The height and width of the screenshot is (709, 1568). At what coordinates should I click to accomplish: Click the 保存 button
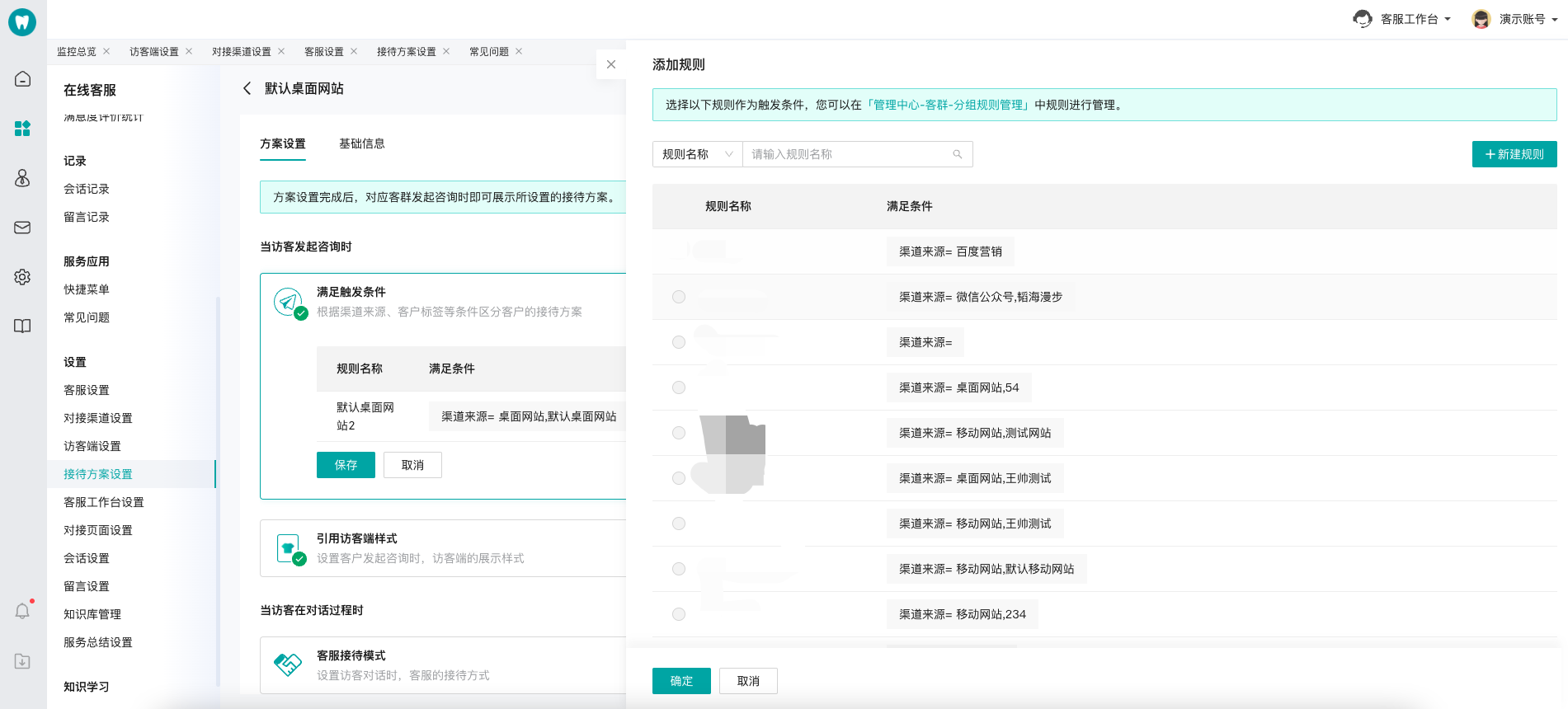(x=346, y=465)
